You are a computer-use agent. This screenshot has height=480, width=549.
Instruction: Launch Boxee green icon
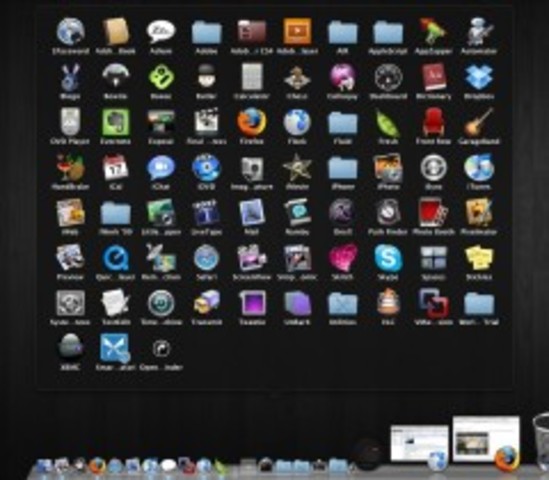pos(161,76)
